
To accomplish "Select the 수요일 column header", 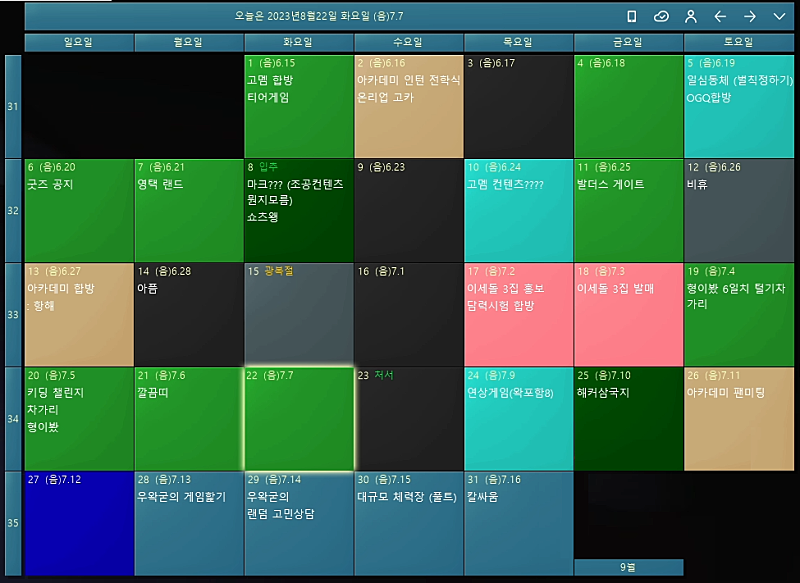I will click(409, 42).
